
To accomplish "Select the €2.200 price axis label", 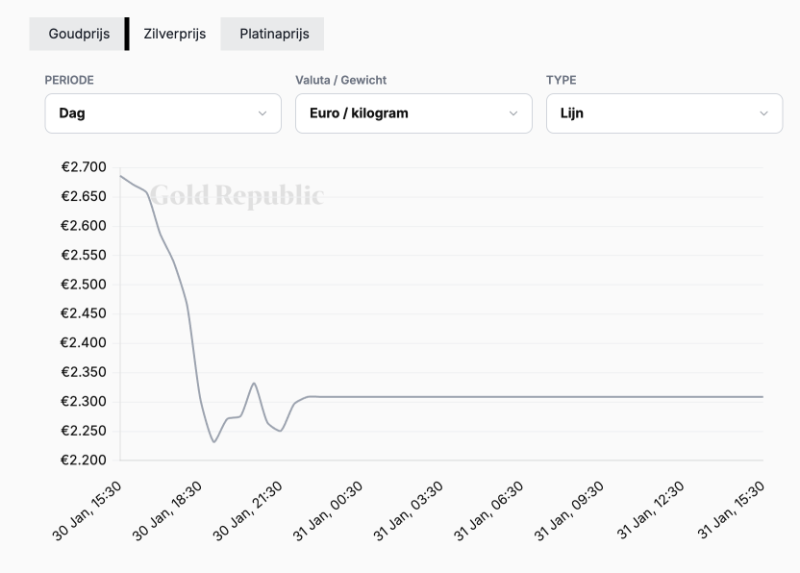I will pos(83,460).
